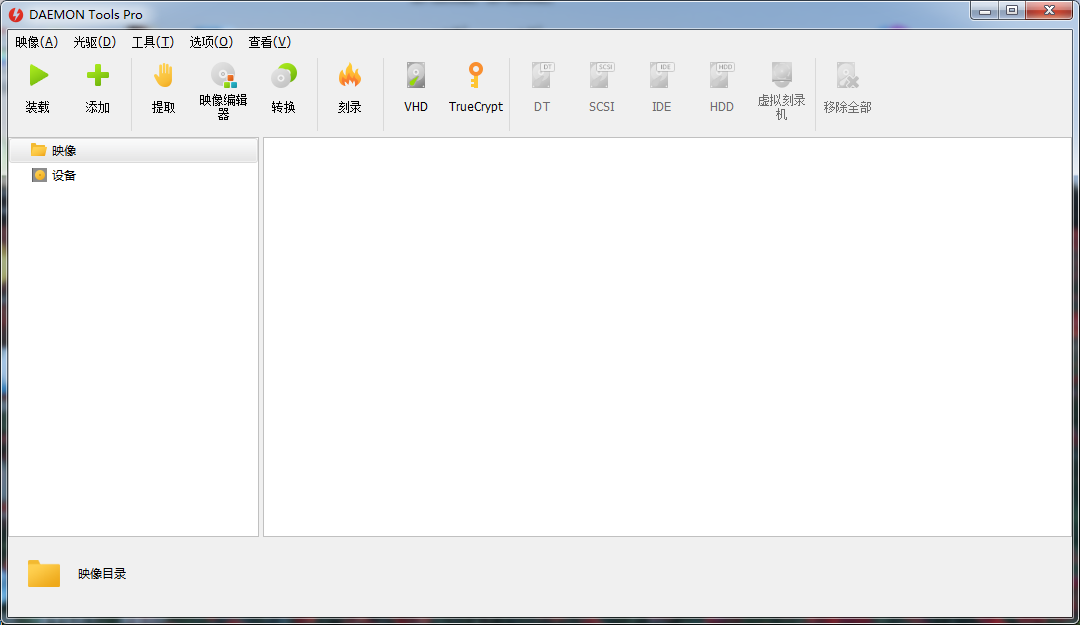Click the large 映像目录 folder icon
Screen dimensions: 1080x625
[44, 573]
